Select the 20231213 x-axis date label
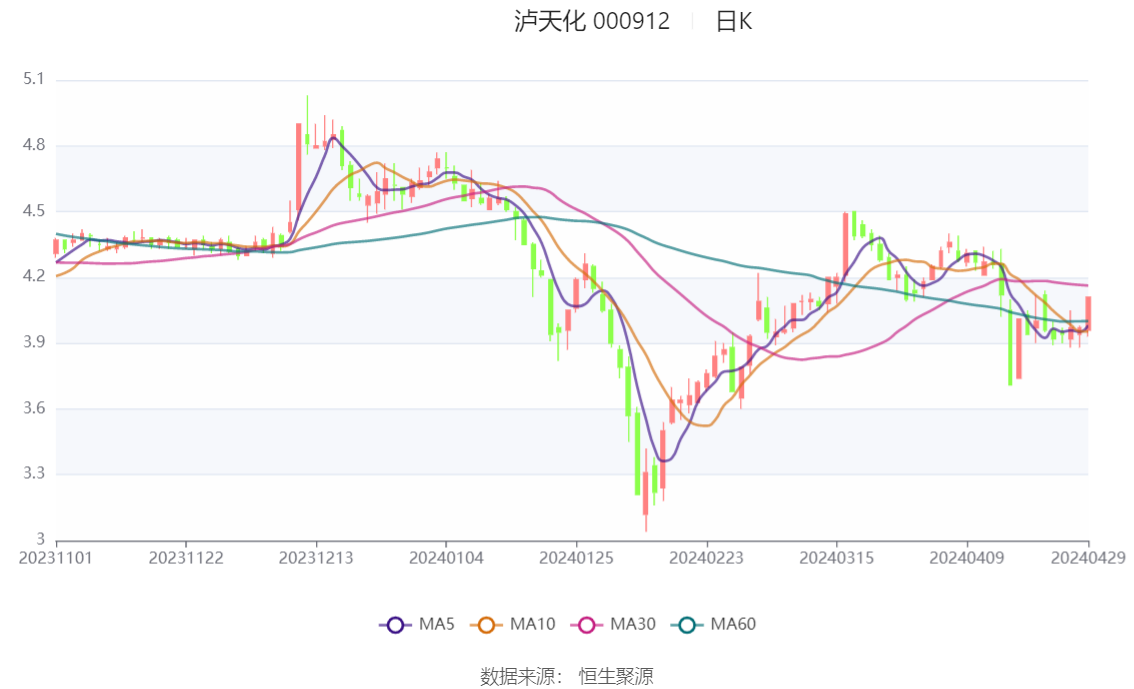This screenshot has width=1134, height=689. coord(316,558)
